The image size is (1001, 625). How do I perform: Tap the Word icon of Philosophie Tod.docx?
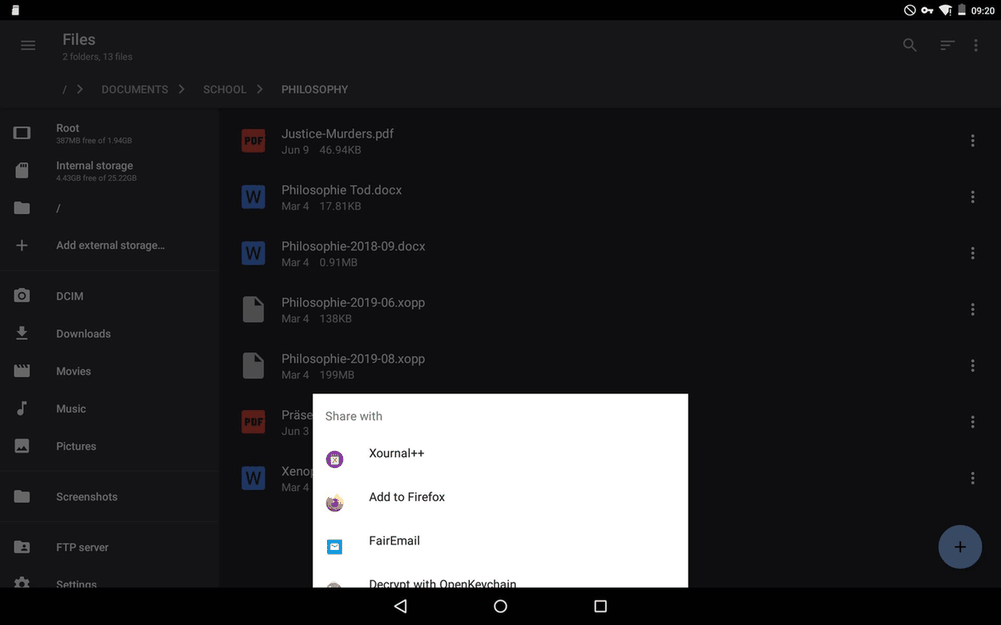(x=252, y=196)
